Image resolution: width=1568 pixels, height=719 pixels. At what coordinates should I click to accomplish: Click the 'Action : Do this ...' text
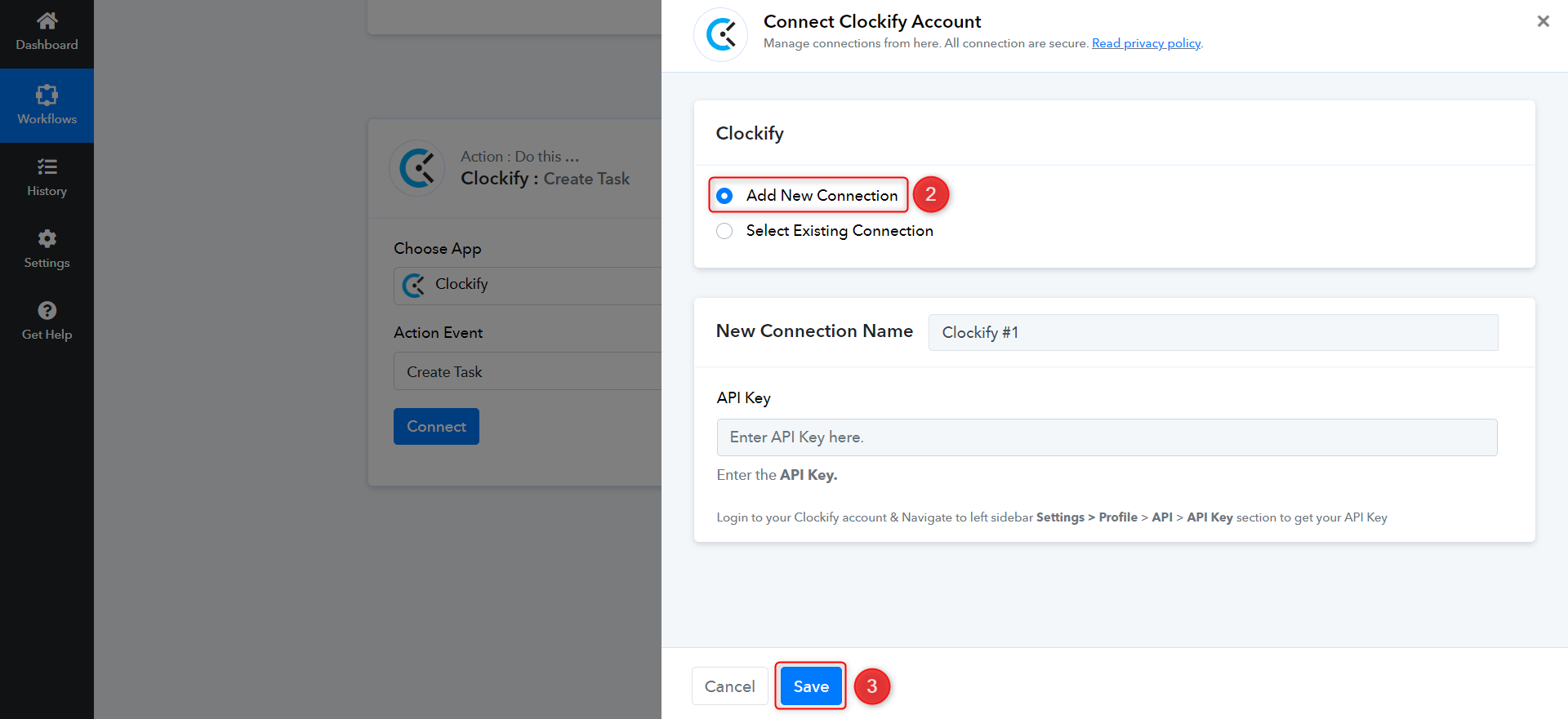point(519,156)
